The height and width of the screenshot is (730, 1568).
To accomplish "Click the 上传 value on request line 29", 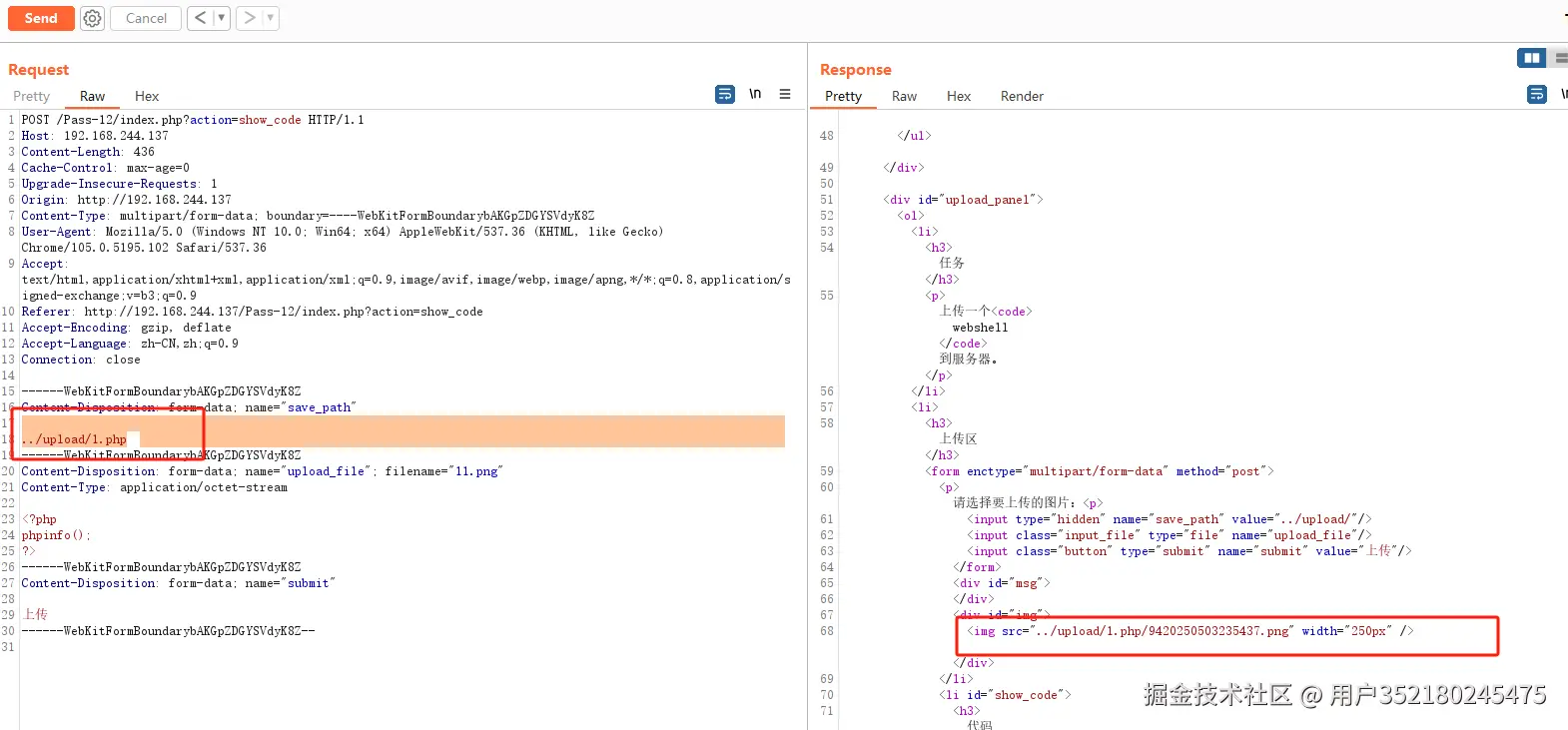I will 35,614.
